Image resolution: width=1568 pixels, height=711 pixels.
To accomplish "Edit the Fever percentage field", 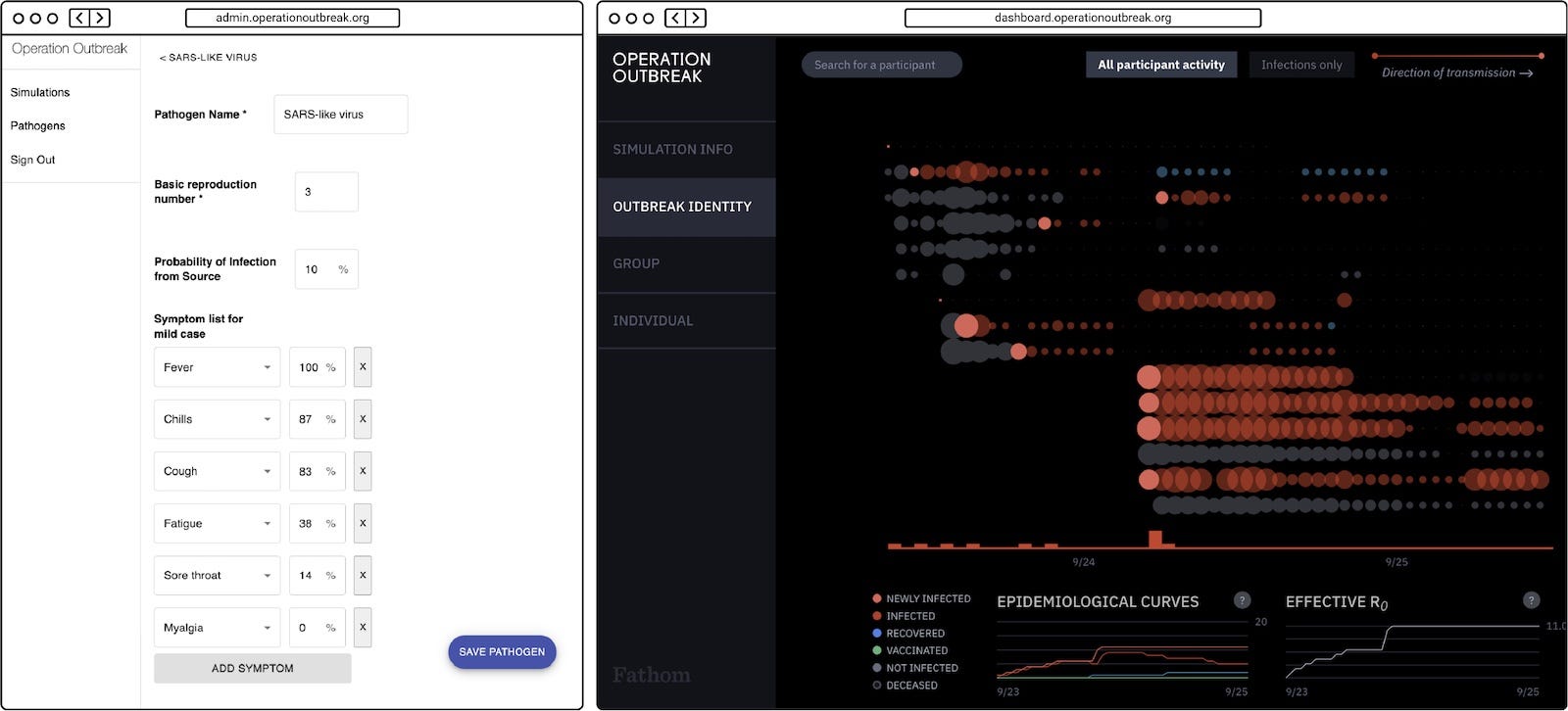I will click(317, 367).
